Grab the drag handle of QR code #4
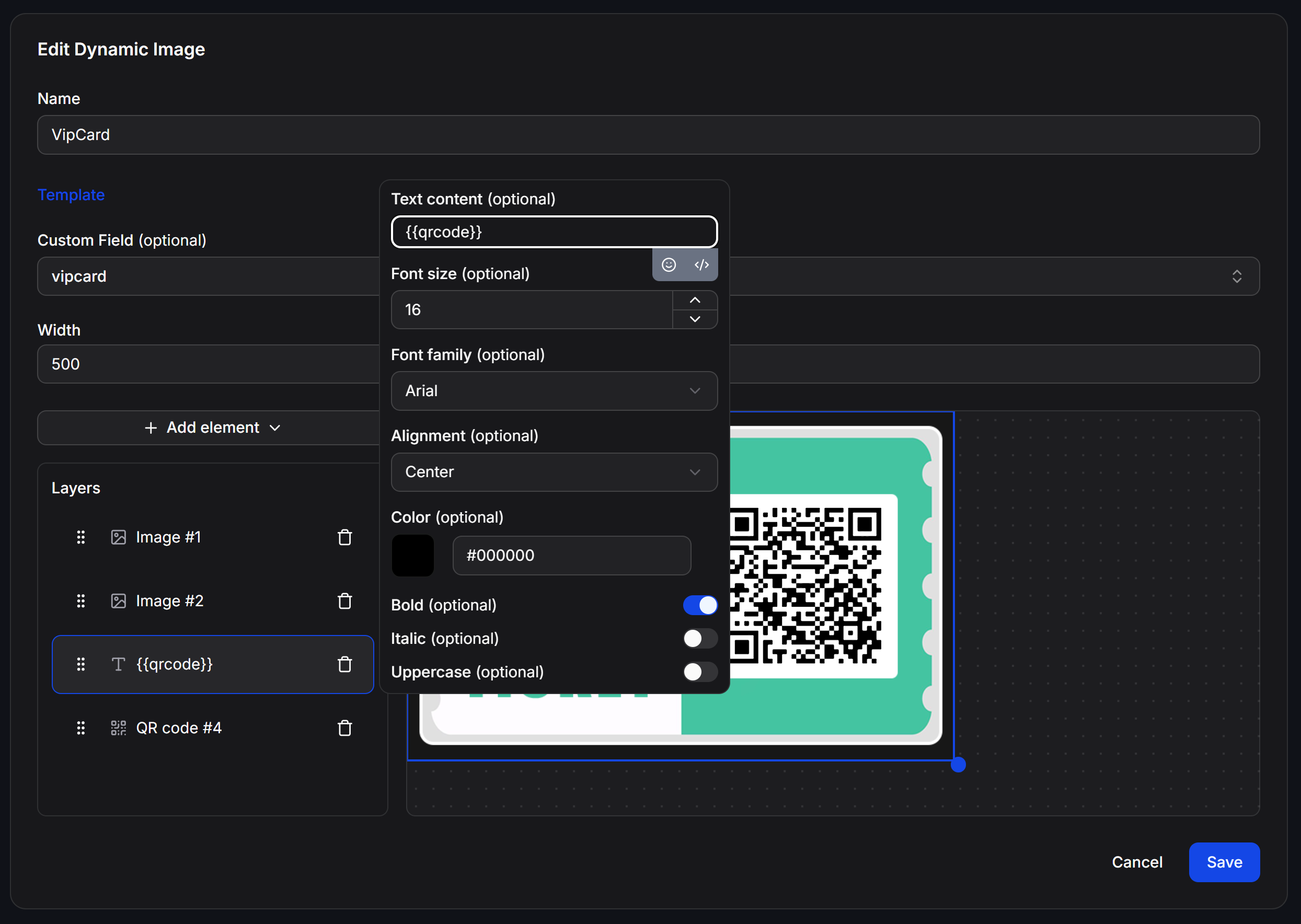Screen dimensions: 1301x924 pos(81,727)
